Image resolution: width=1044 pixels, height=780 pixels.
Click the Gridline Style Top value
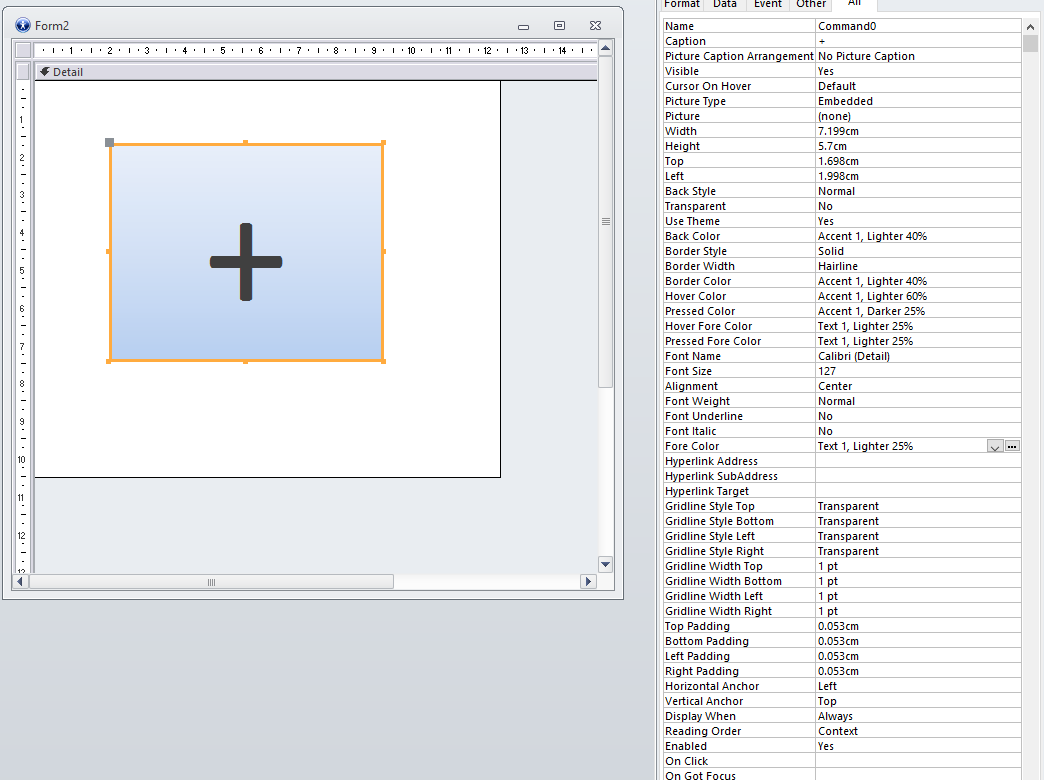pos(918,506)
